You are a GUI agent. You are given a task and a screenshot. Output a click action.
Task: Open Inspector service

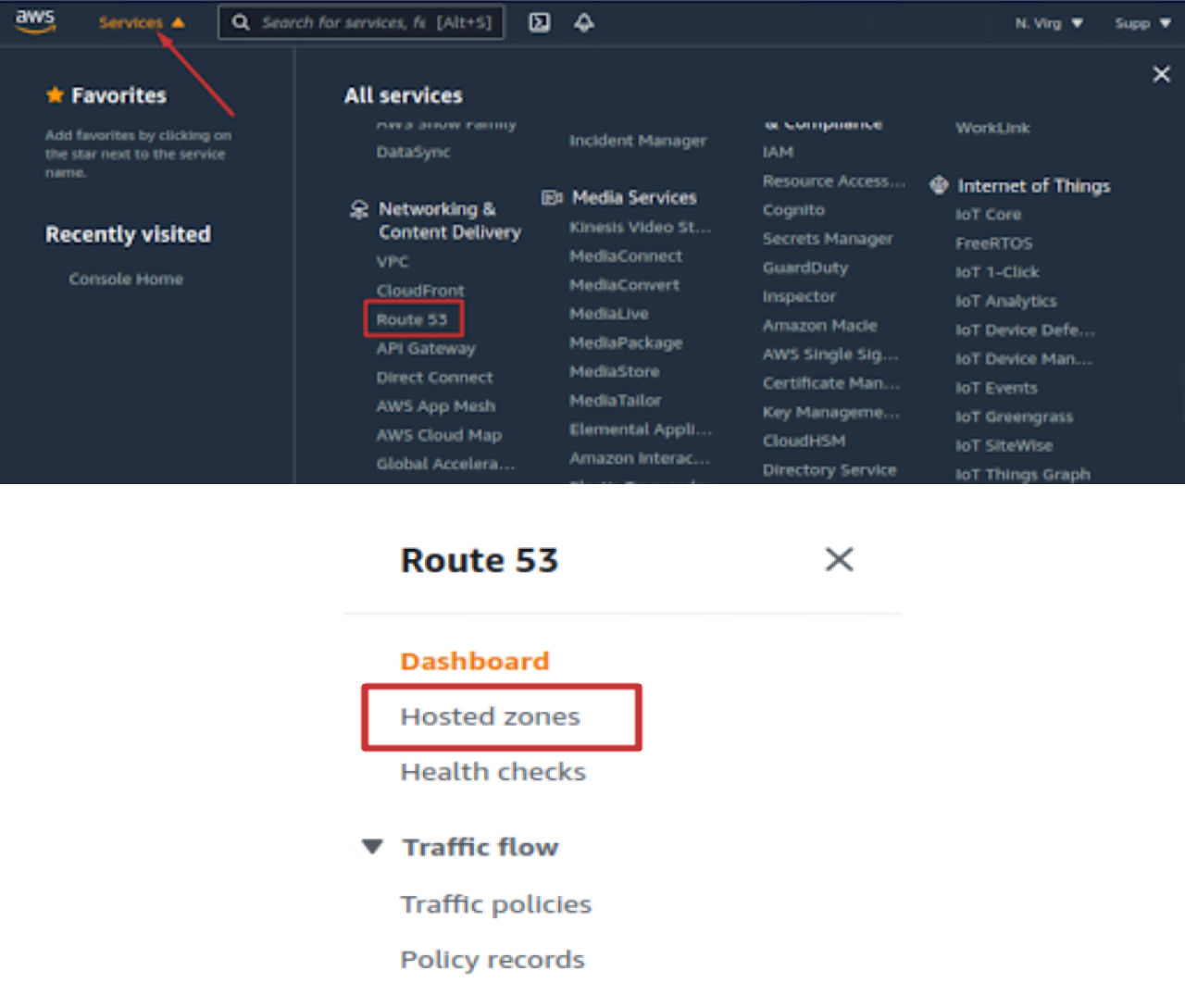pos(799,296)
